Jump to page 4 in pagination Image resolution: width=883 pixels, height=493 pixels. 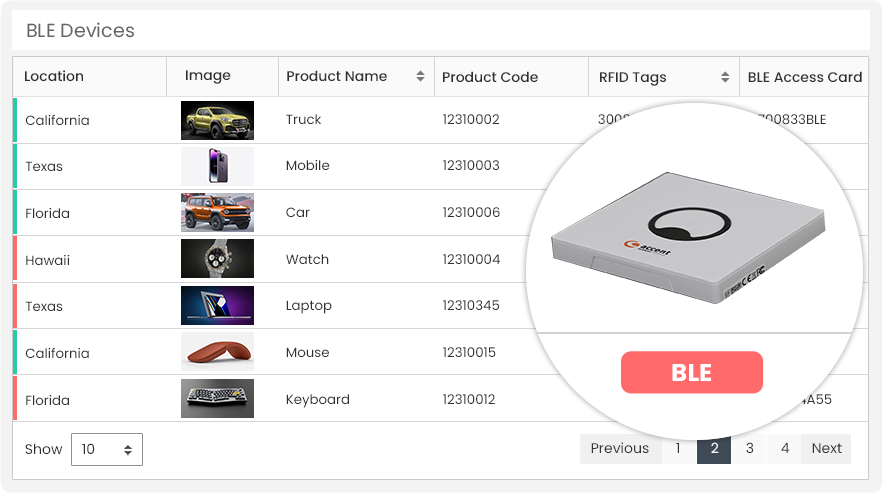click(785, 449)
